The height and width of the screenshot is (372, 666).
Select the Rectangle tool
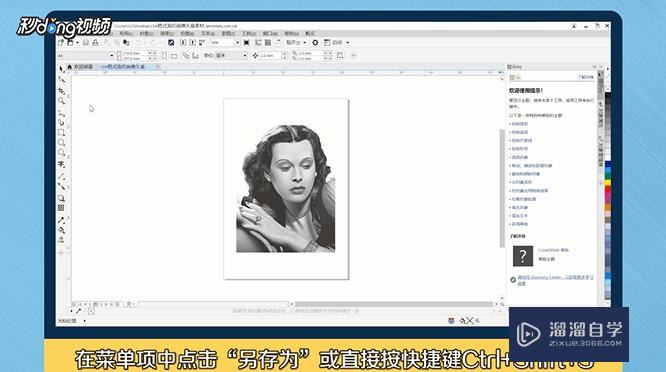[x=61, y=132]
